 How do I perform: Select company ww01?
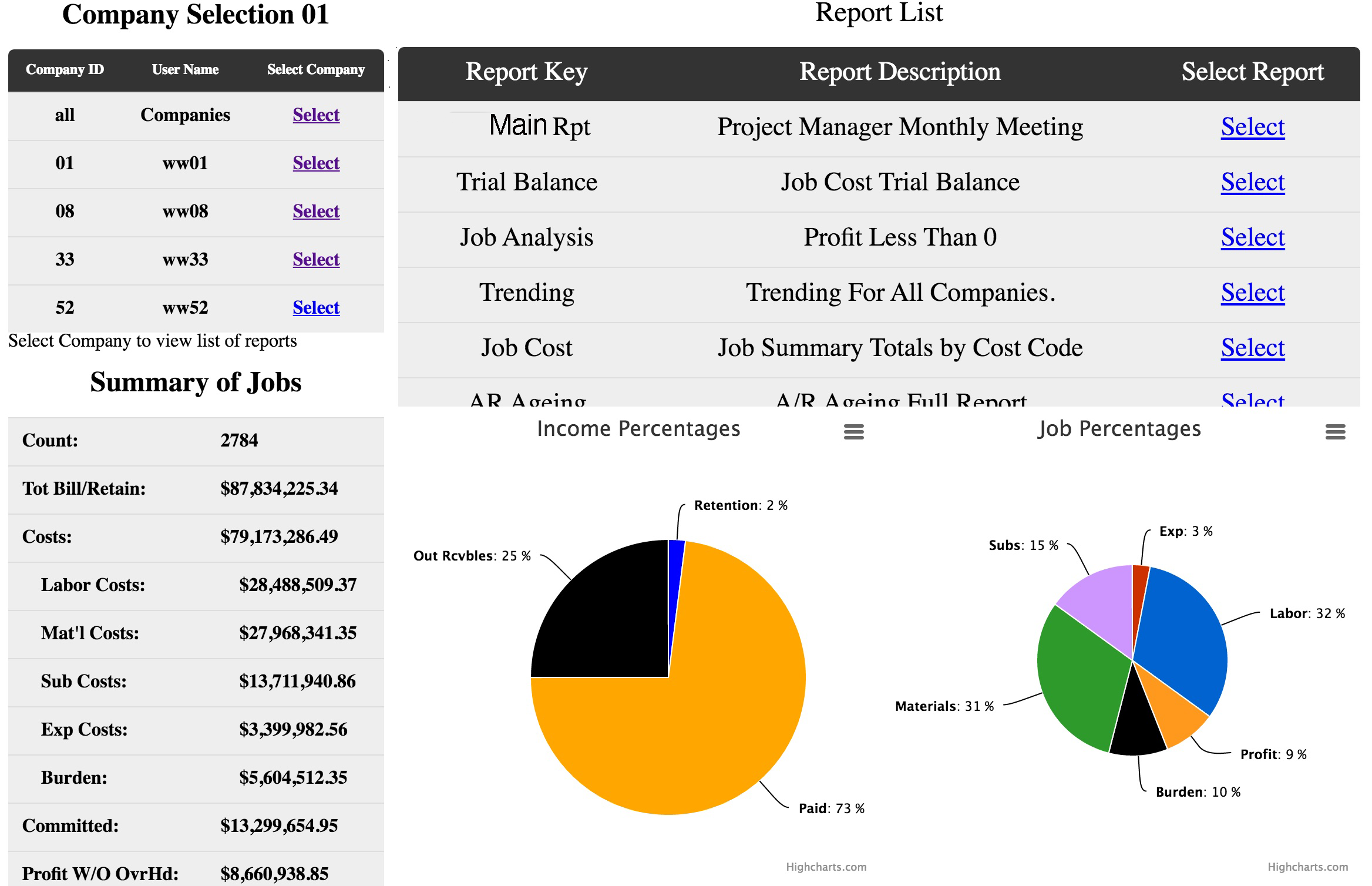pyautogui.click(x=315, y=163)
